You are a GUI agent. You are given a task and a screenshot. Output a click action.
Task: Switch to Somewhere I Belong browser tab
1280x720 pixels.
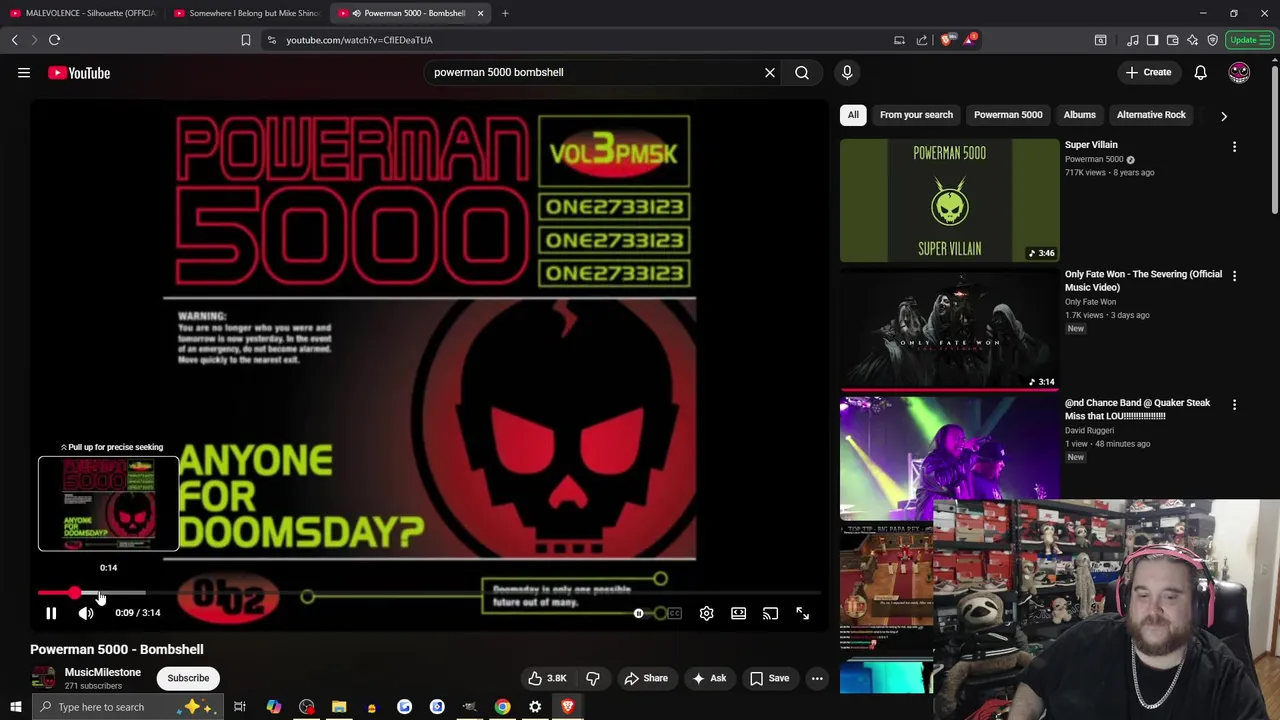click(x=247, y=13)
